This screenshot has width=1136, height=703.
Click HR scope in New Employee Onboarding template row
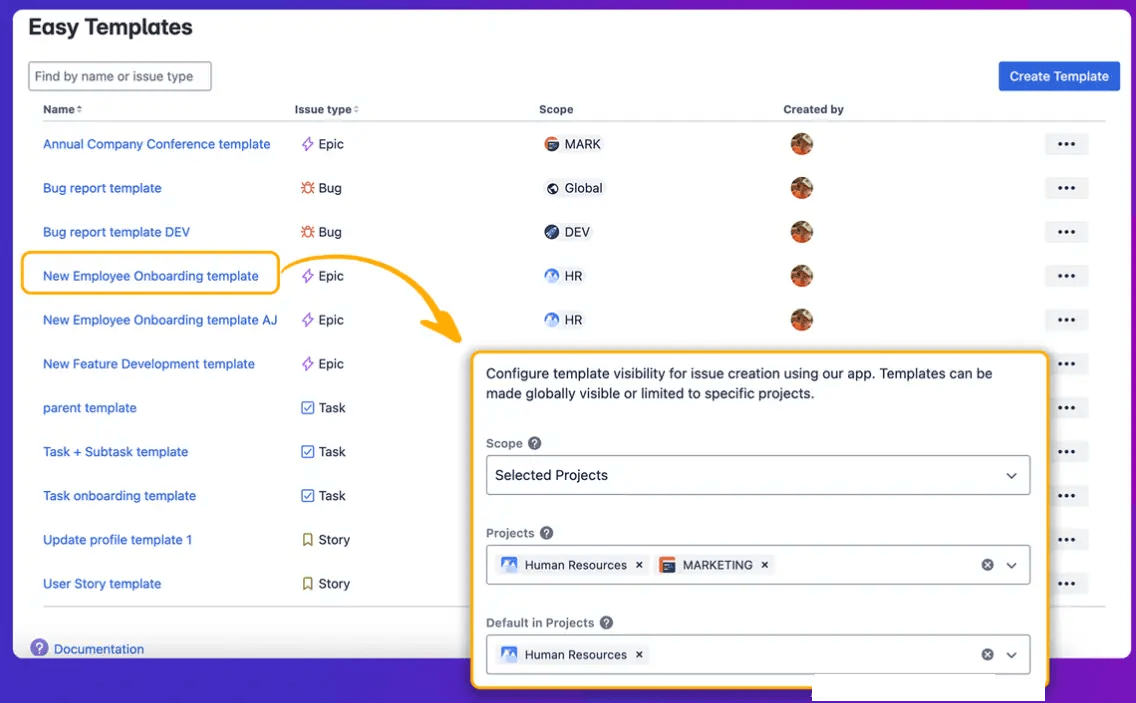[563, 276]
